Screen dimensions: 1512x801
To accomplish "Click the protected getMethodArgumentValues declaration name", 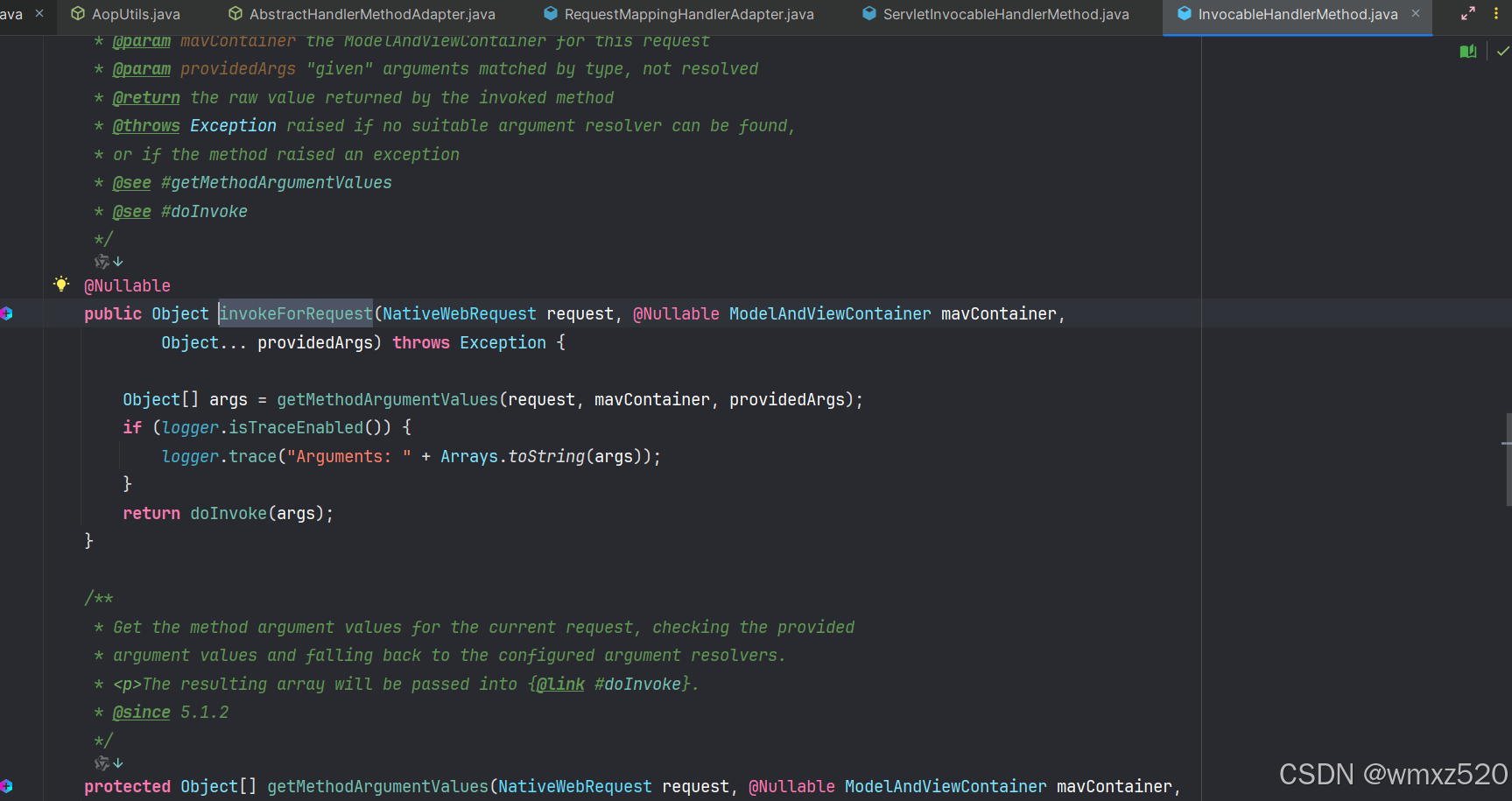I will pyautogui.click(x=378, y=786).
